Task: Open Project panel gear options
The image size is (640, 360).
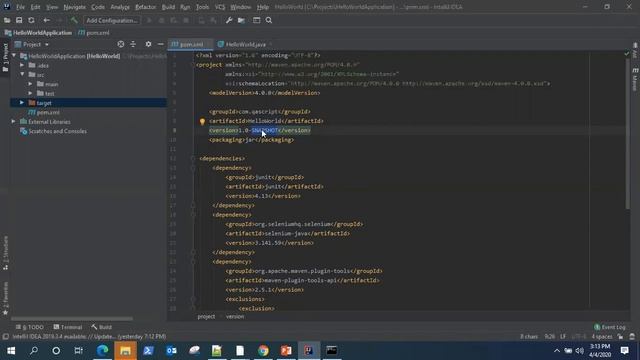Action: pos(148,44)
